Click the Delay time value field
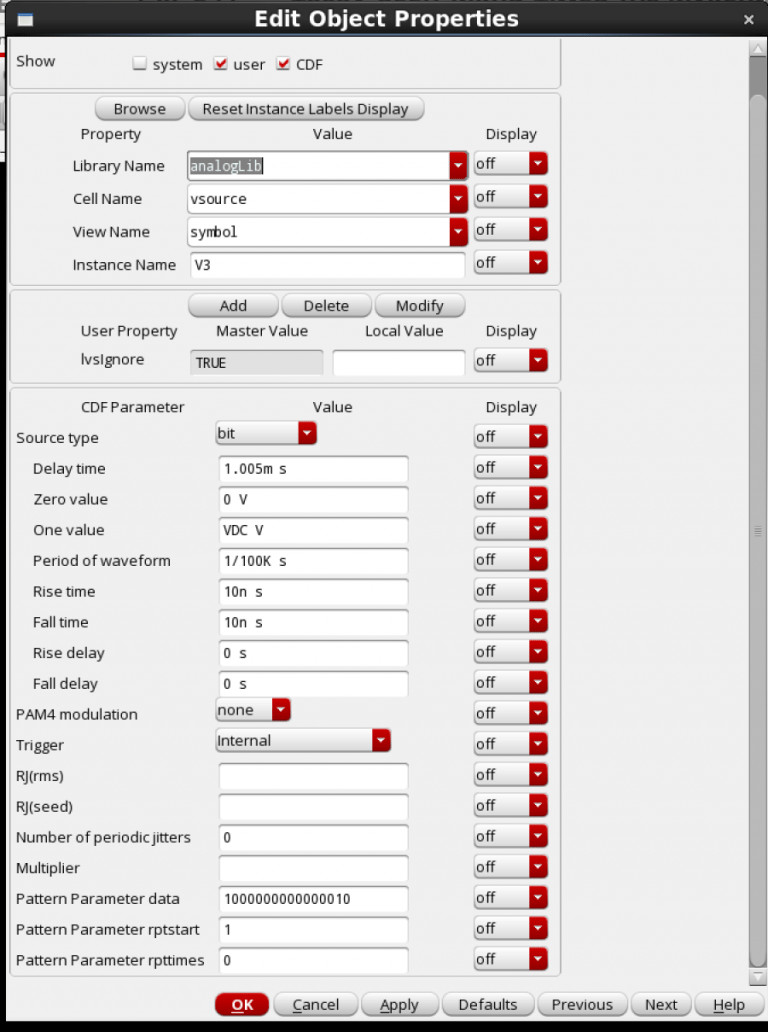The width and height of the screenshot is (768, 1032). 313,468
